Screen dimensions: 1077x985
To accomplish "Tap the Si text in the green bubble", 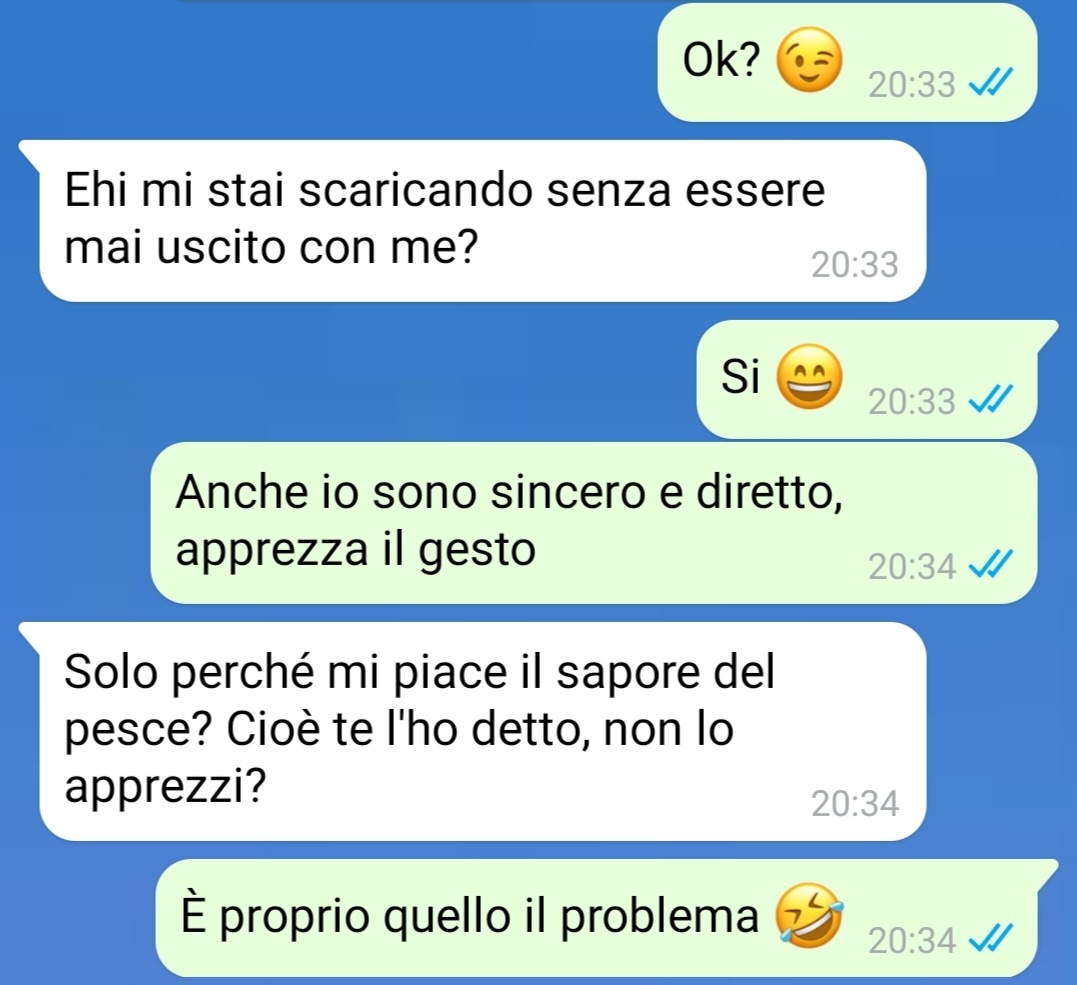I will pos(740,376).
